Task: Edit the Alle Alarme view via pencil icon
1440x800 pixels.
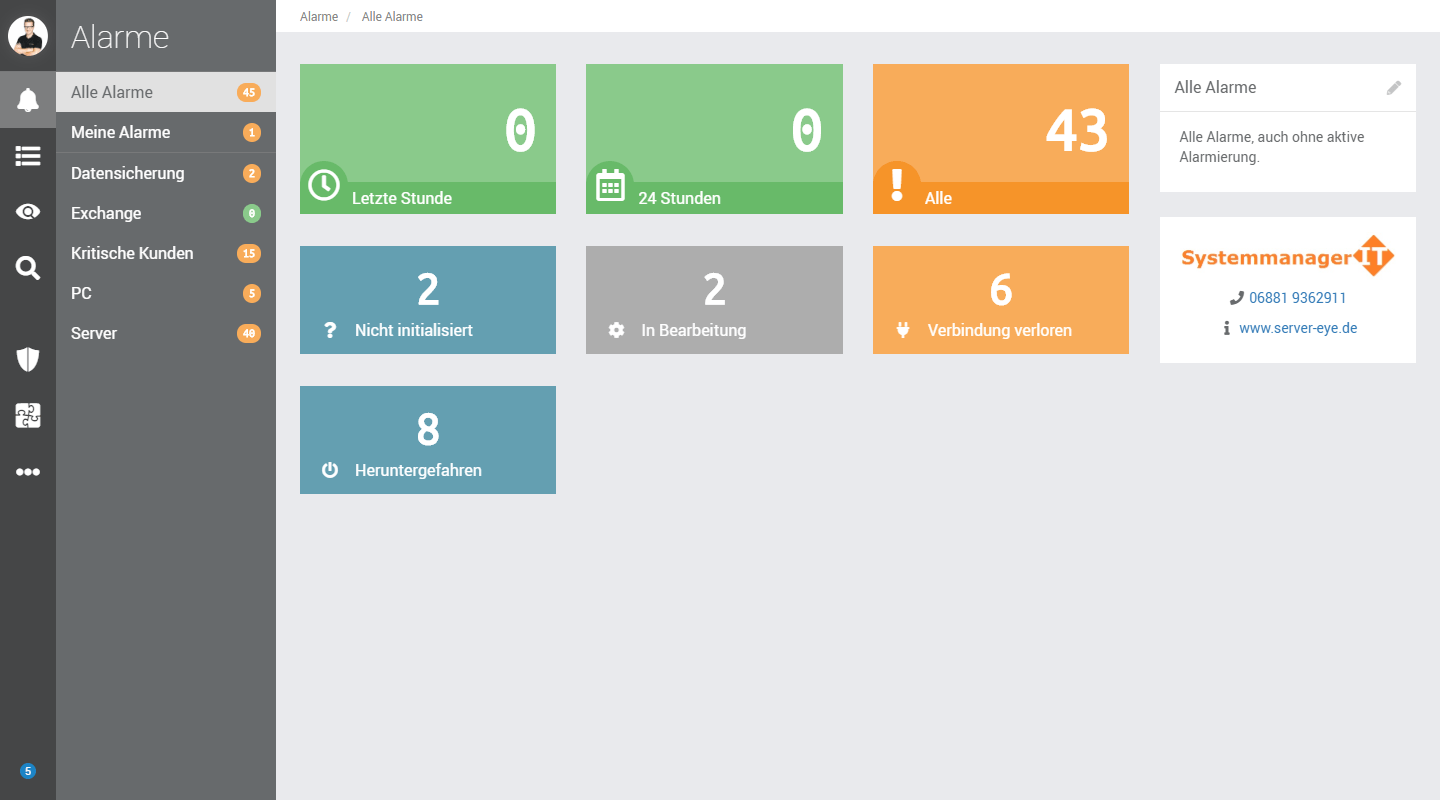Action: click(x=1394, y=87)
